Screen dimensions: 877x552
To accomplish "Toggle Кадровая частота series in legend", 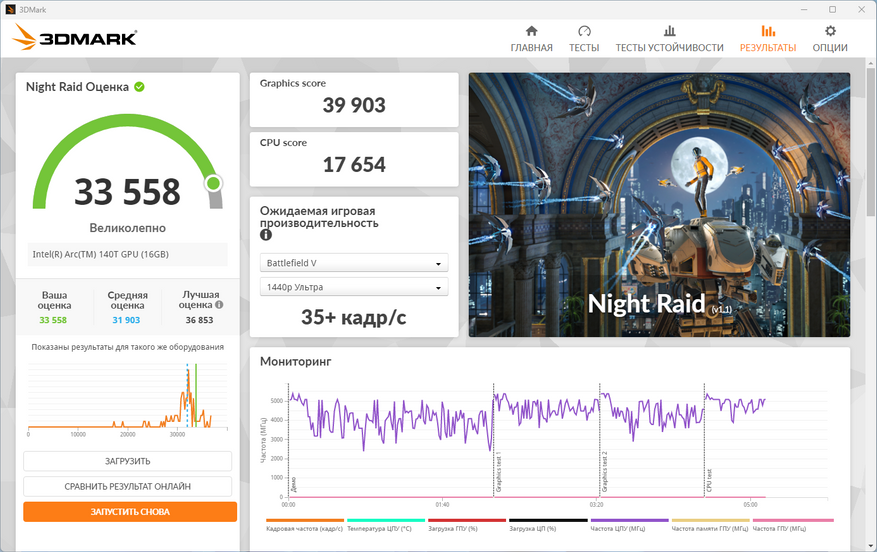I will click(305, 527).
